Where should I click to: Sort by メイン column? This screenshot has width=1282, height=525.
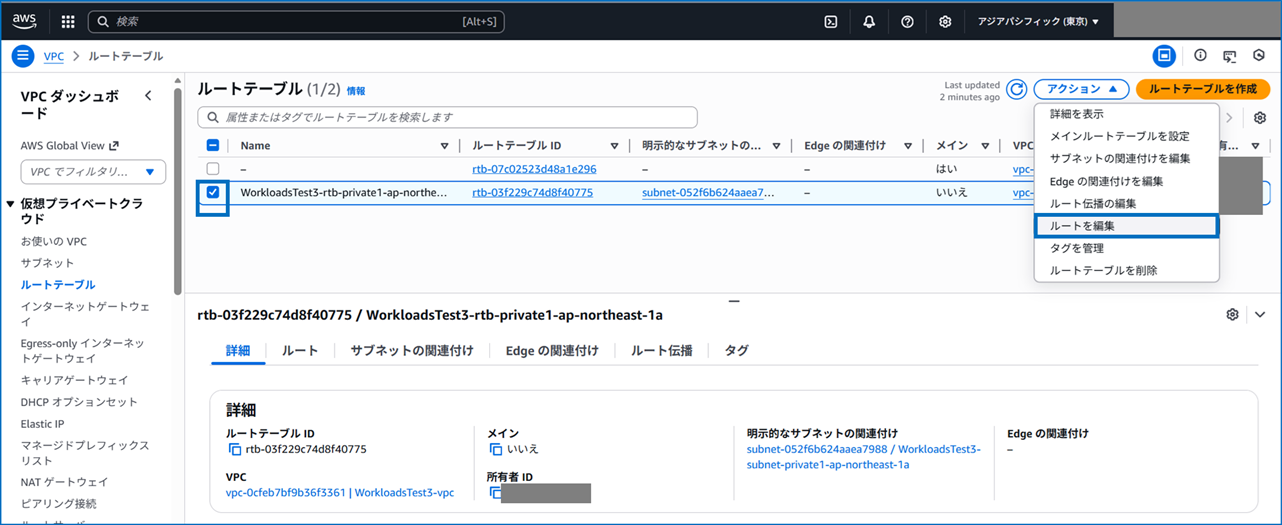(984, 146)
